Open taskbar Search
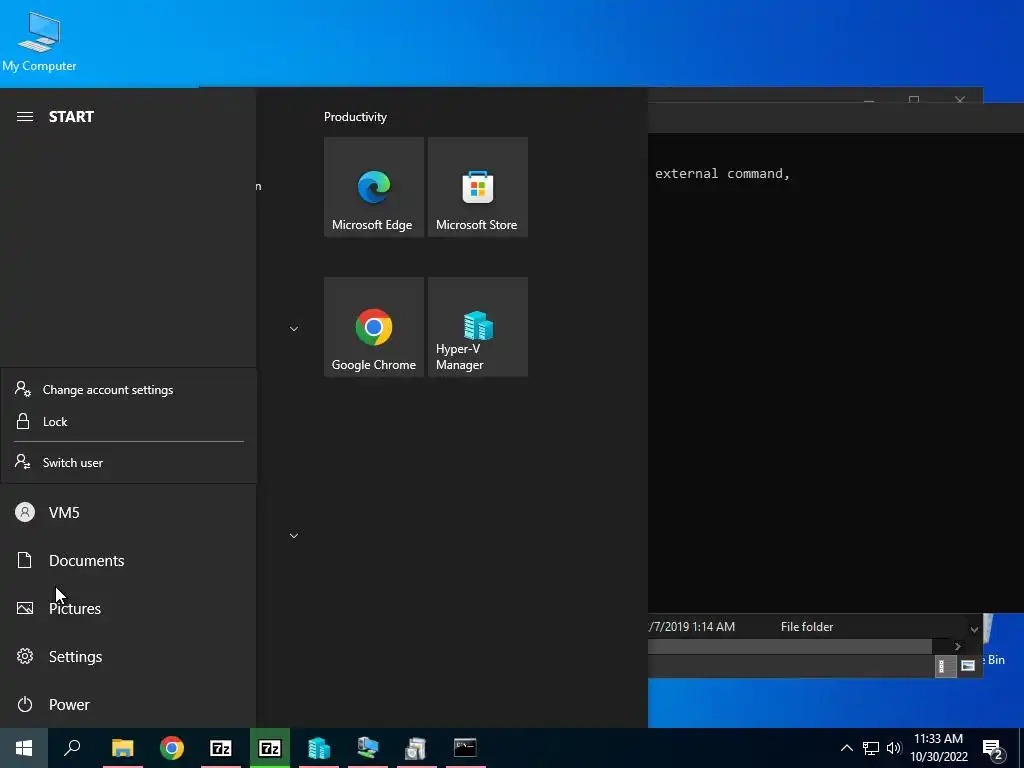 pos(72,748)
